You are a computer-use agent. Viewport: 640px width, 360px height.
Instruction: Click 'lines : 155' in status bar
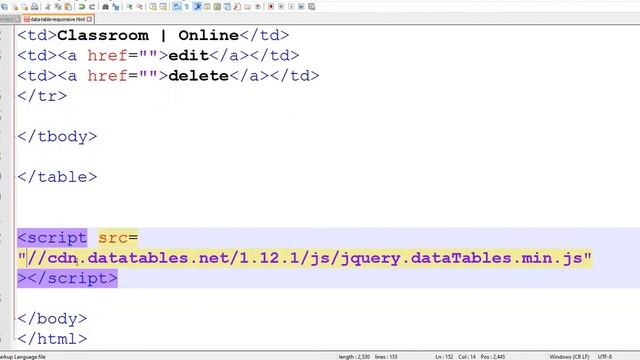[x=386, y=357]
